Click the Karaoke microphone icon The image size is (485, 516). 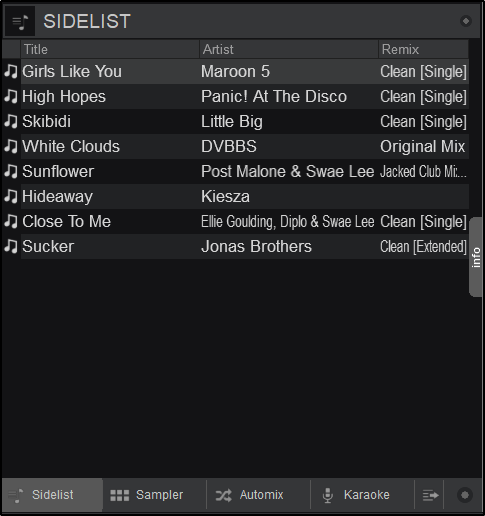pyautogui.click(x=328, y=495)
